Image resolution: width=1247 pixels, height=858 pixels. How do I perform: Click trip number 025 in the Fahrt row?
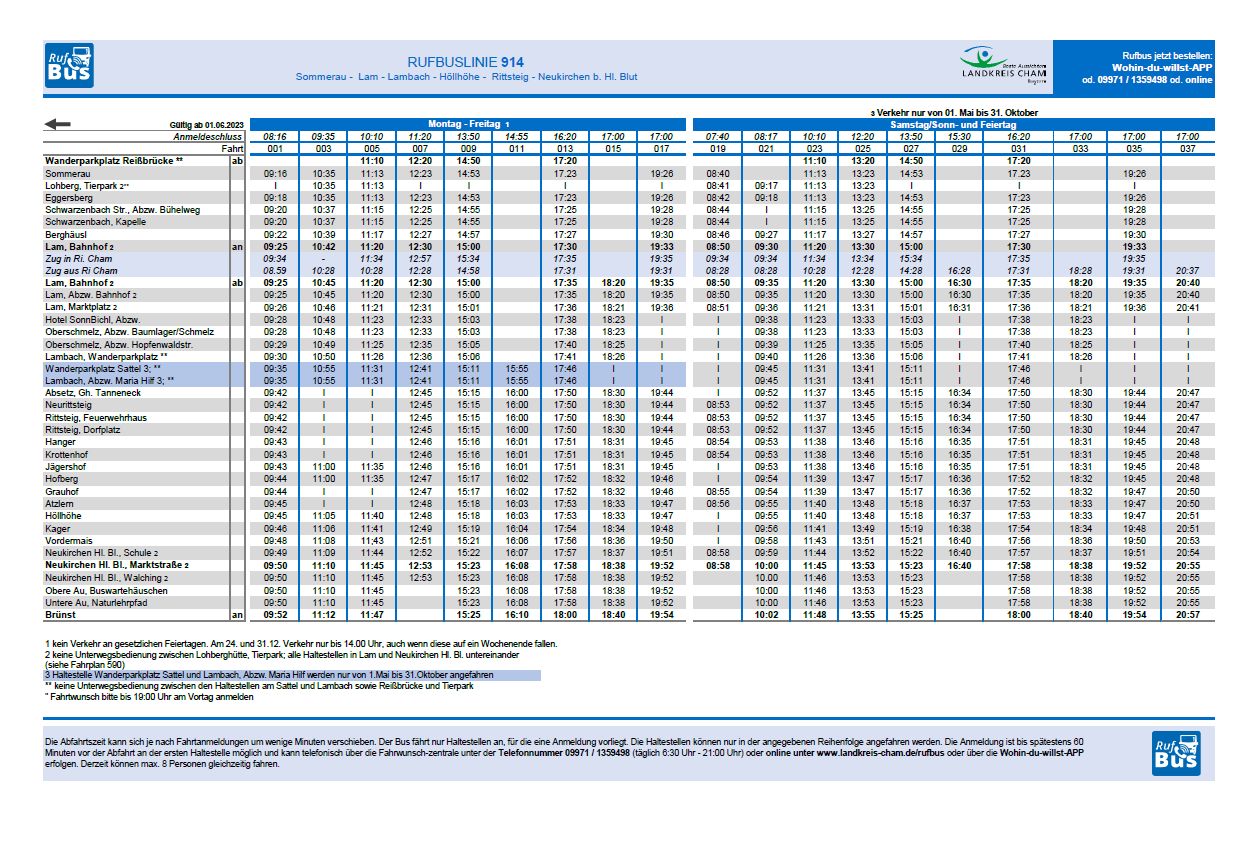[862, 148]
